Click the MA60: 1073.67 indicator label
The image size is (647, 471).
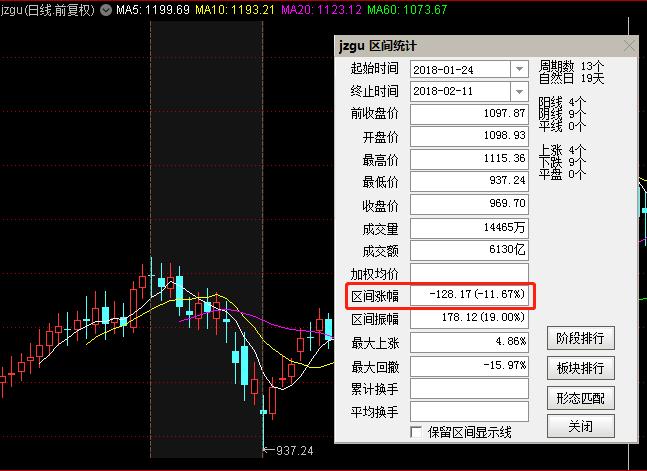407,9
